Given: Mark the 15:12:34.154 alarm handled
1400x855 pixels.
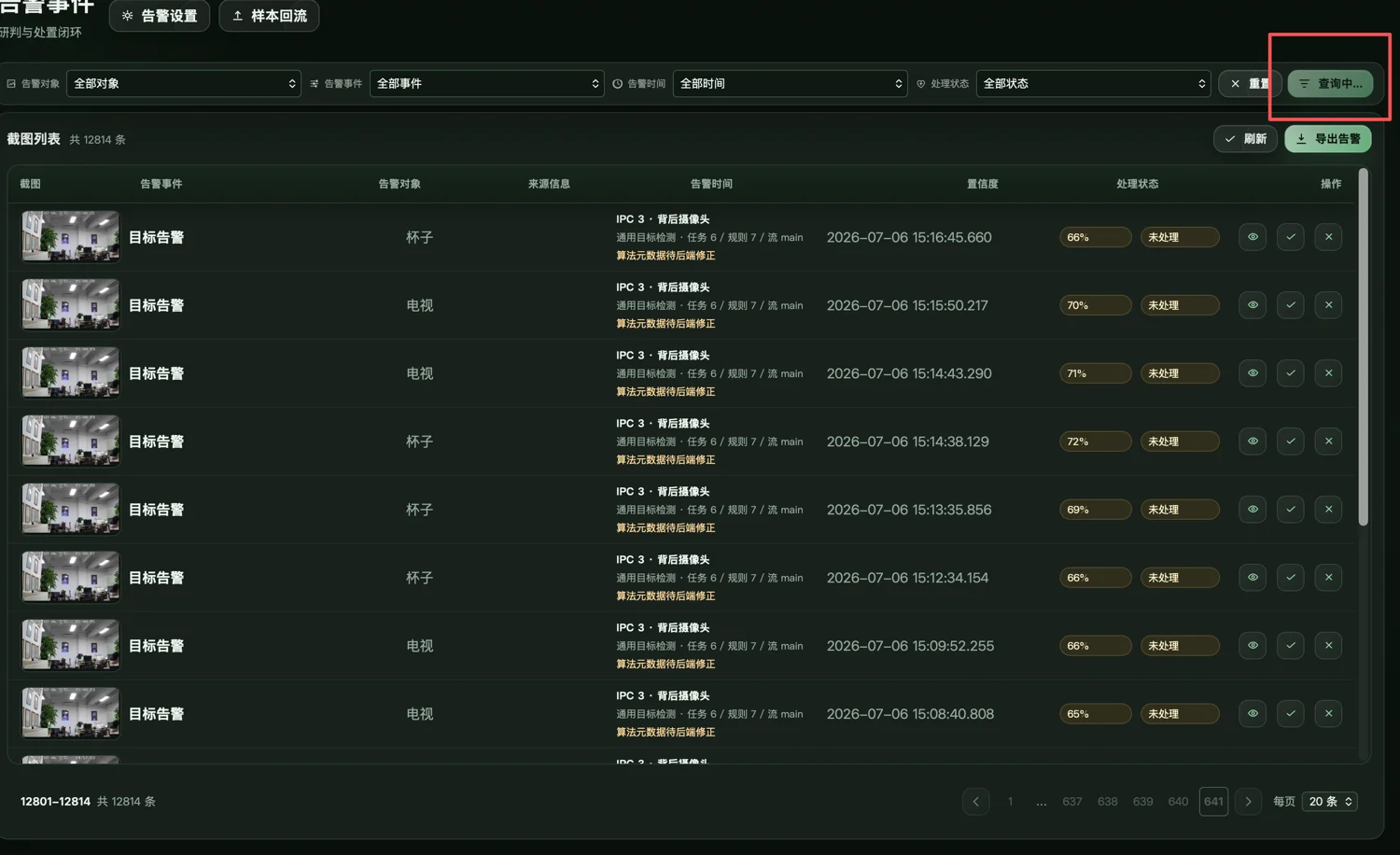Looking at the screenshot, I should click(1291, 578).
